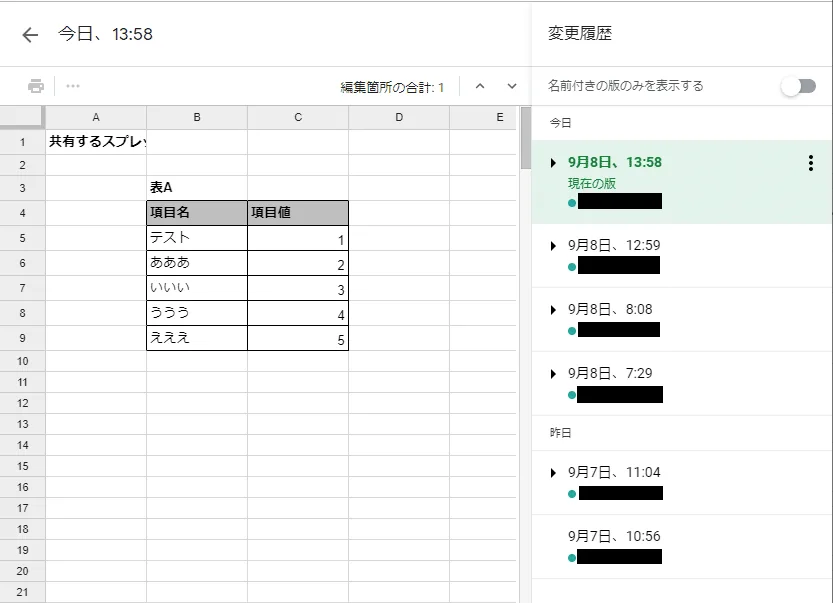This screenshot has height=603, width=833.
Task: Click the 項目値 header cell
Action: point(298,213)
